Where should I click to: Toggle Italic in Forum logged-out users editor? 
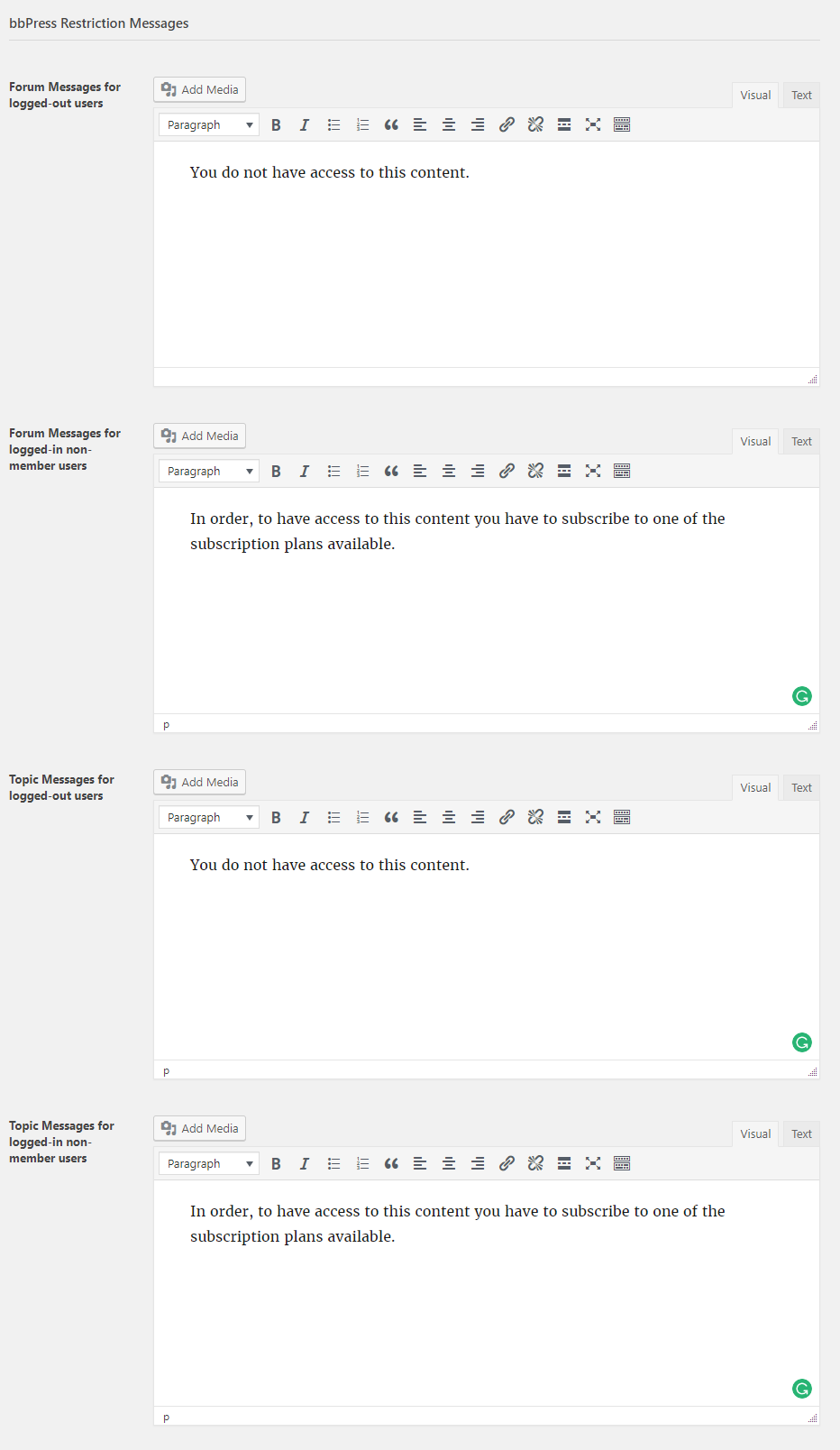(x=305, y=125)
